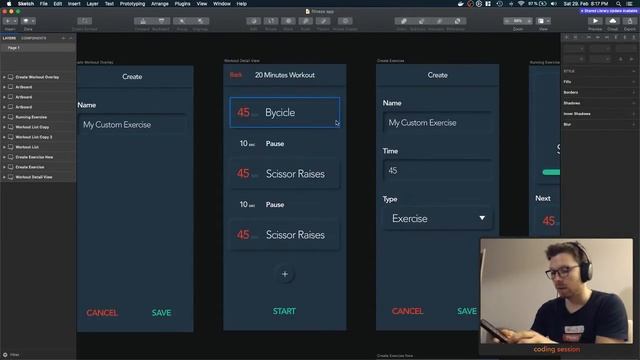Click the Shared Library Update Available notice
This screenshot has width=640, height=360.
609,11
